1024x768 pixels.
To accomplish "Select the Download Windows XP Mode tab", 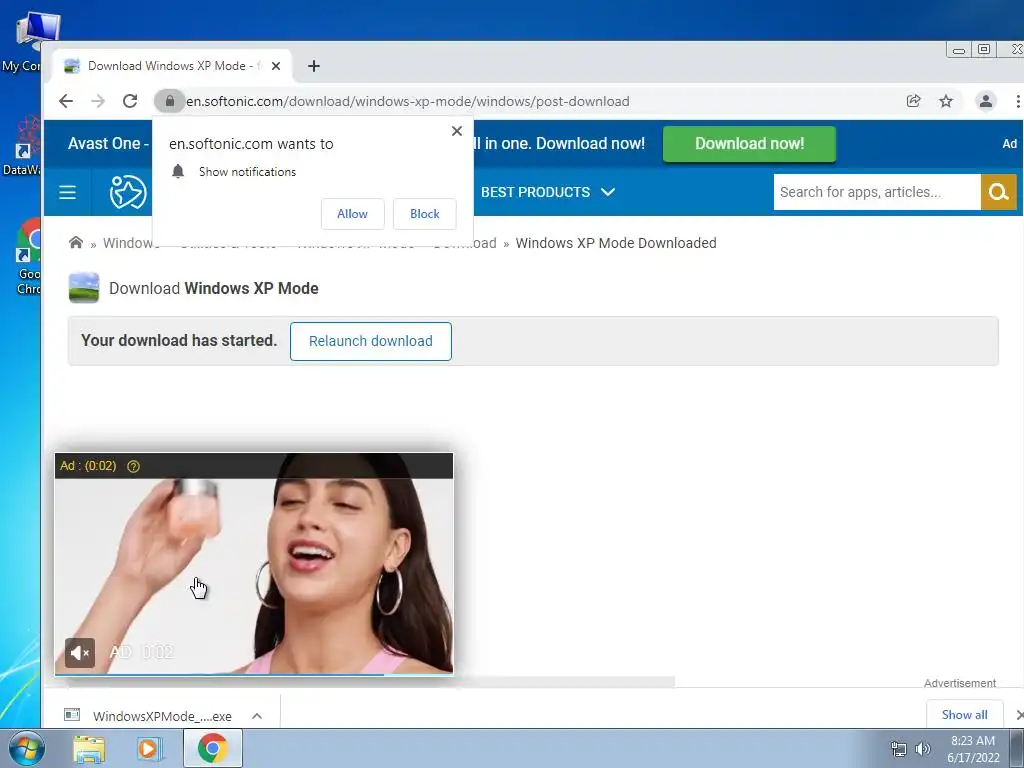I will [173, 66].
